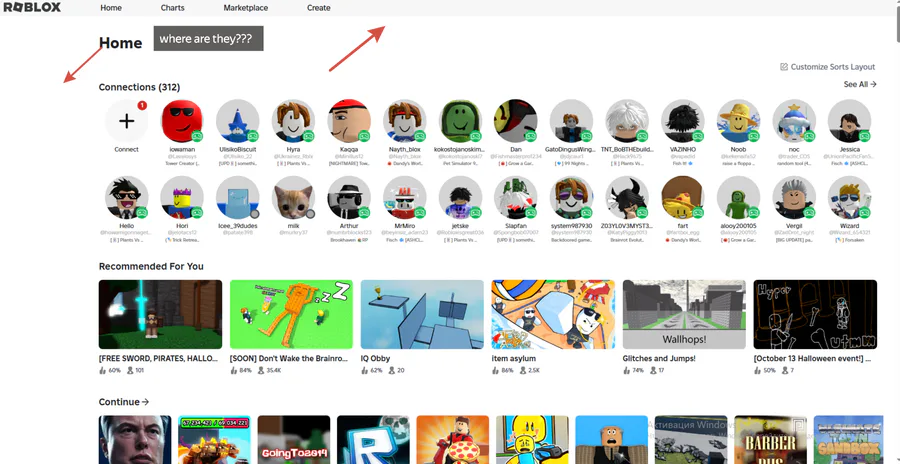Select Wizard's avatar
The image size is (900, 464).
coord(849,198)
